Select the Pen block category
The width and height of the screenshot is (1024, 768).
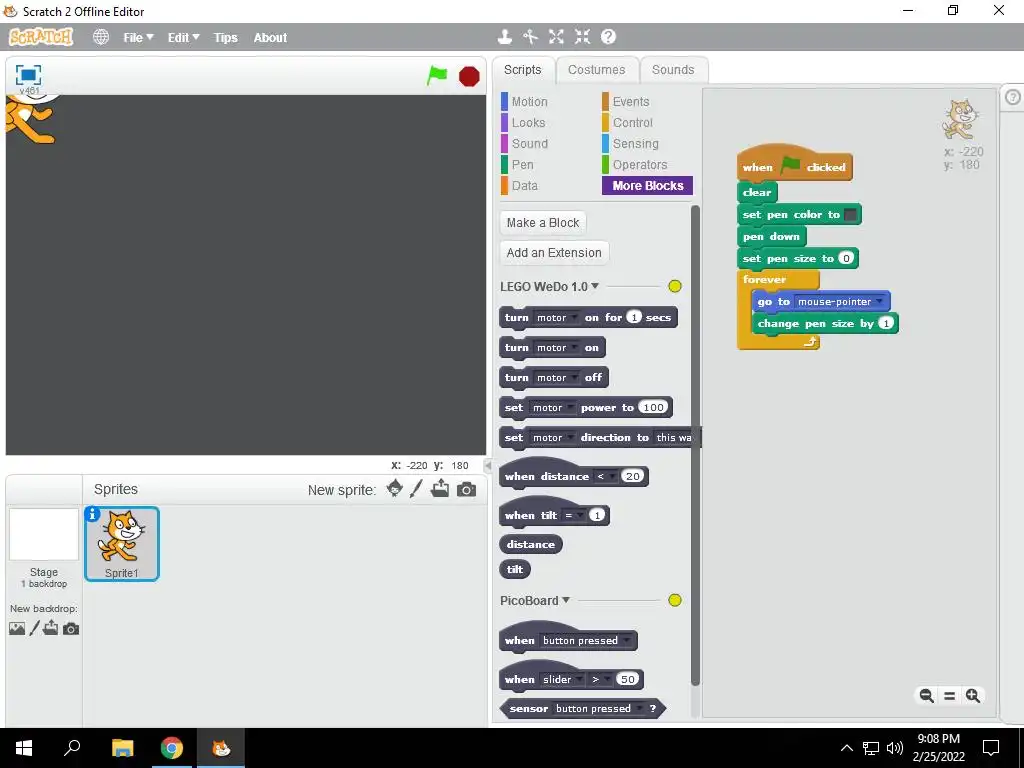click(522, 165)
